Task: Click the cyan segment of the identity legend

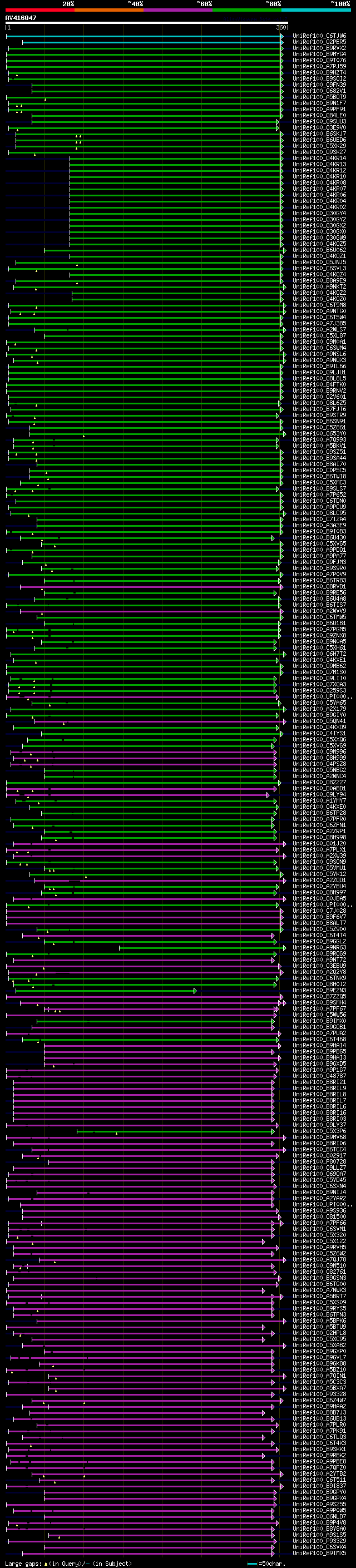Action: 316,10
